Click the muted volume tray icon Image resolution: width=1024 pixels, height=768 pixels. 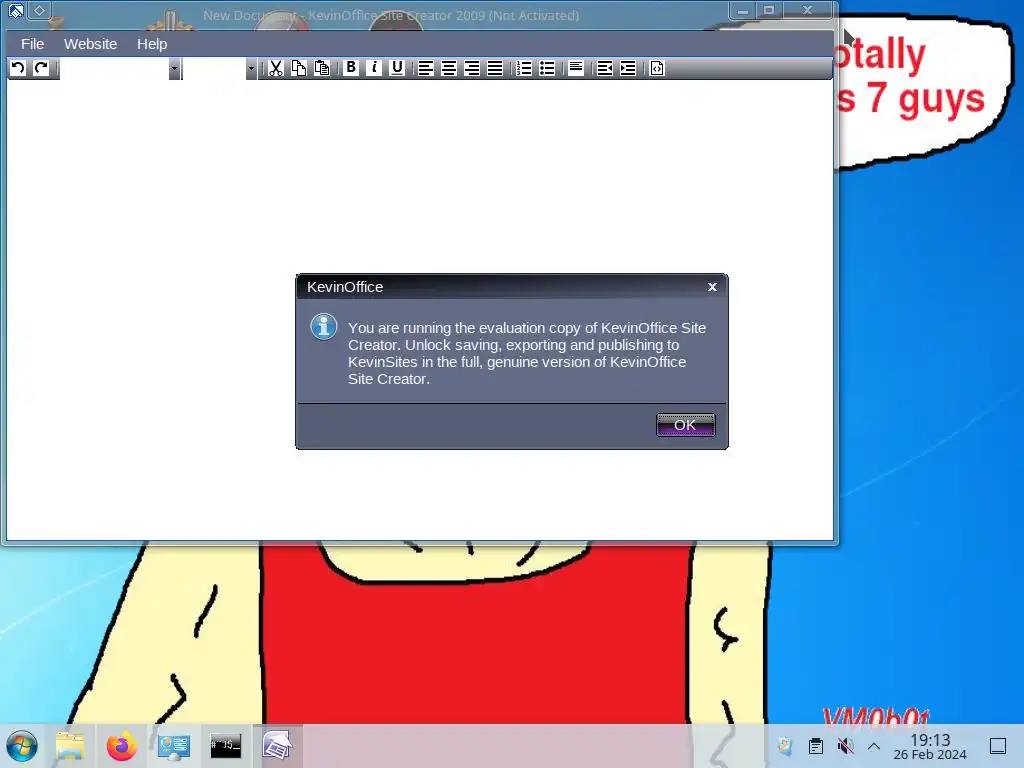[x=845, y=746]
